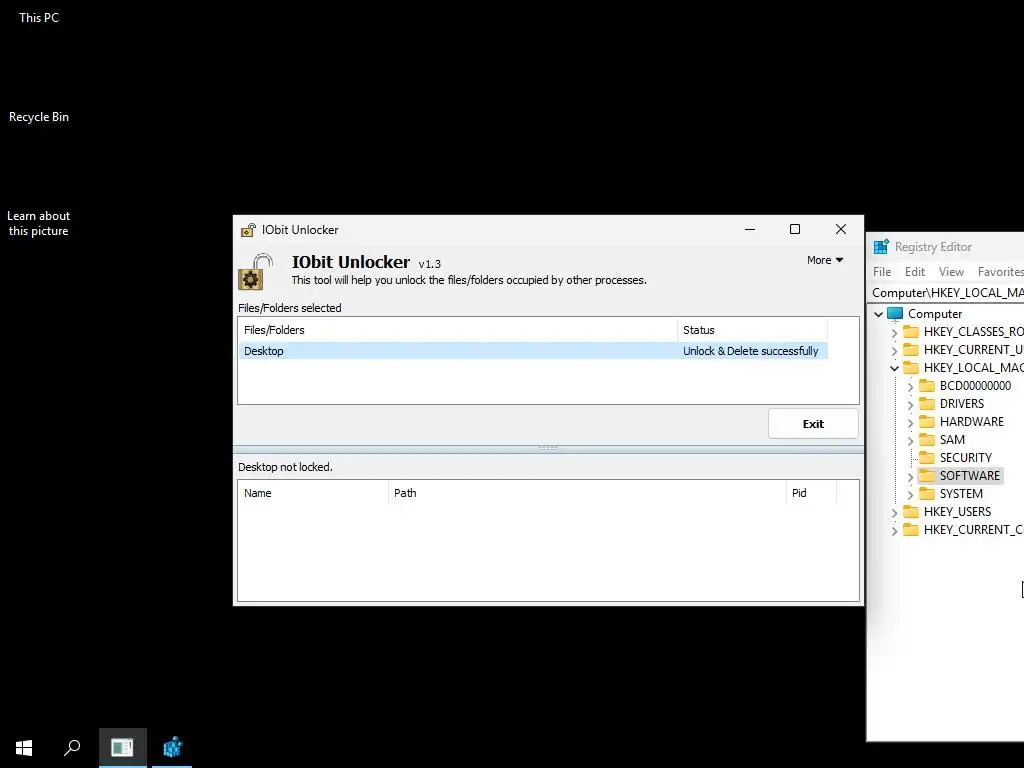Select the Computer computer icon in tree
Screen dimensions: 1024x768
pyautogui.click(x=895, y=313)
